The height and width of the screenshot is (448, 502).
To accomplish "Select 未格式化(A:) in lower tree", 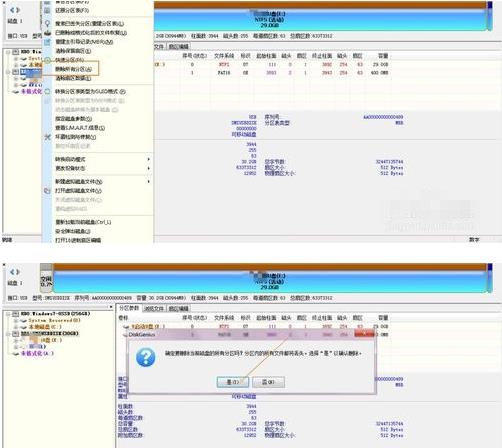I will point(37,353).
